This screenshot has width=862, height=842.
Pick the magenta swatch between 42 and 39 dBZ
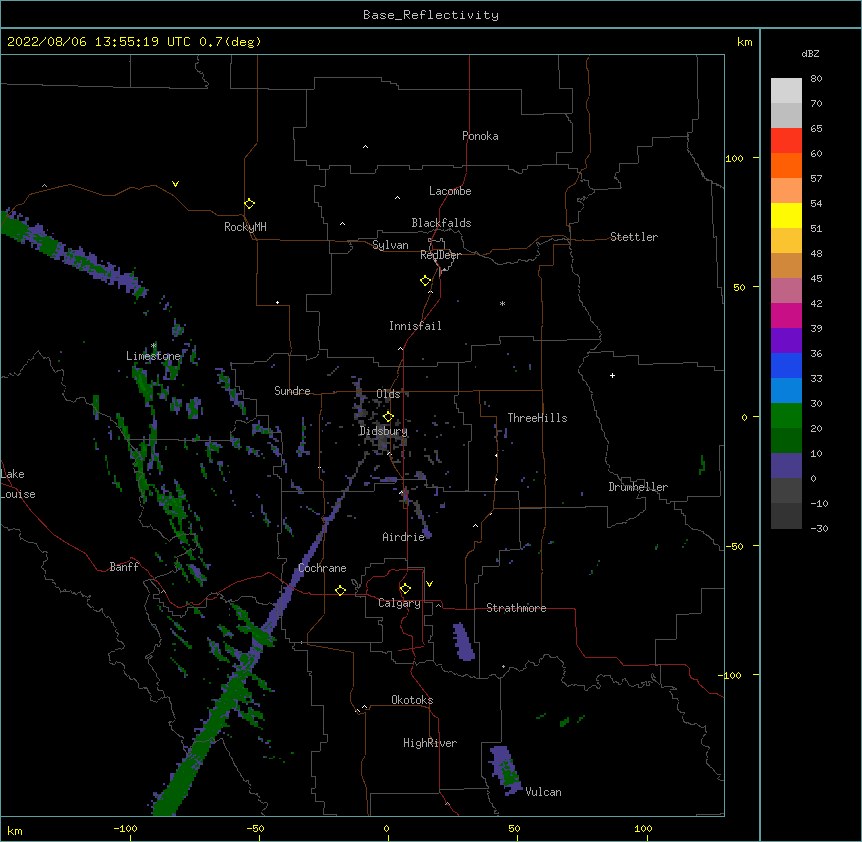tap(786, 315)
